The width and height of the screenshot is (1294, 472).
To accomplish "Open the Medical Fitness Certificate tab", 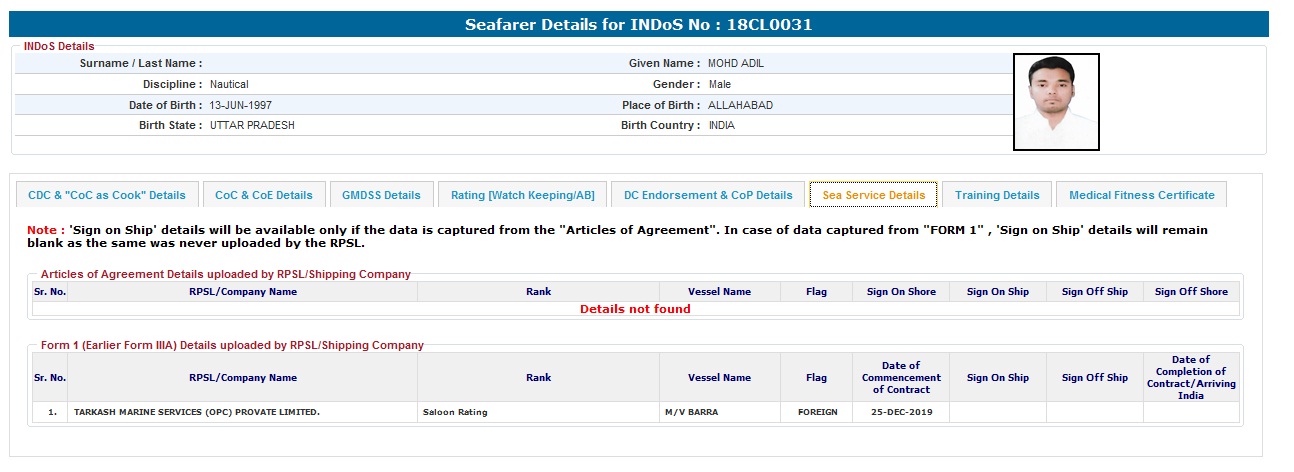I will (x=1141, y=195).
